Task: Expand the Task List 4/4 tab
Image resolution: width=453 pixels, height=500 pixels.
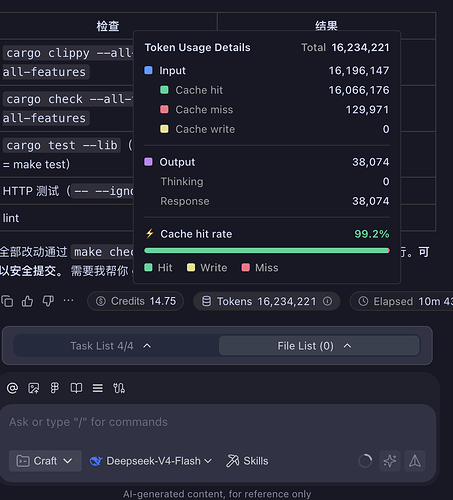Action: click(110, 346)
